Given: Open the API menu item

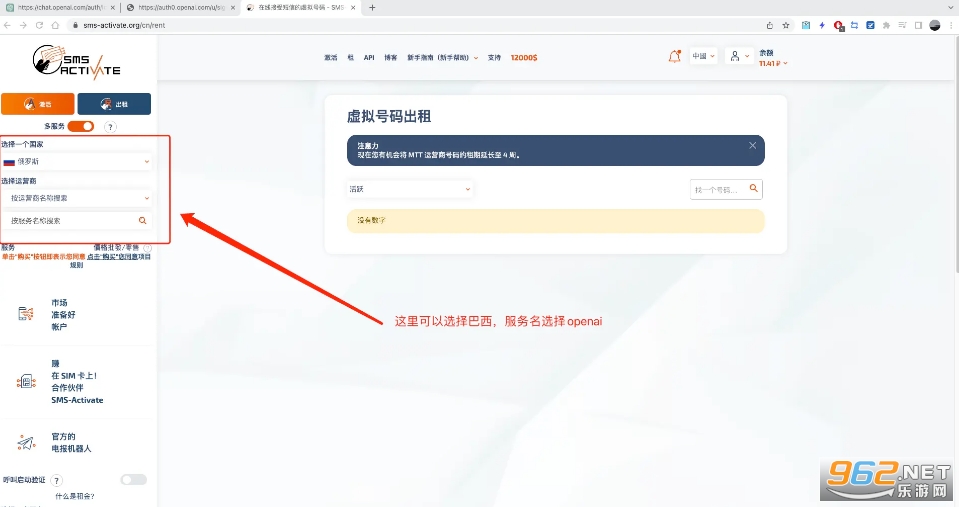Looking at the screenshot, I should pos(368,58).
